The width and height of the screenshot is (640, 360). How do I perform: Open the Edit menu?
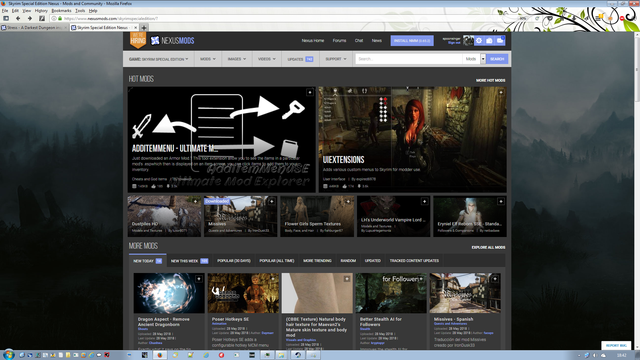16,11
